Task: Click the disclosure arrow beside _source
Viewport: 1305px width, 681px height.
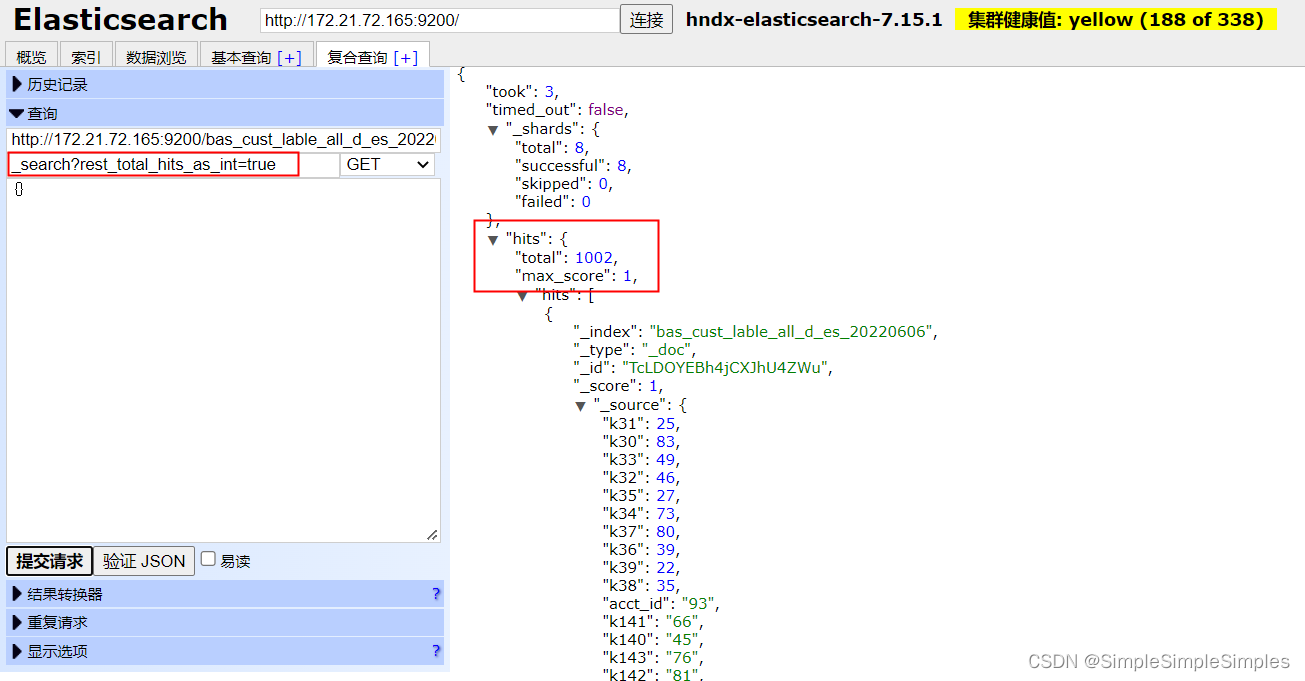Action: click(x=580, y=404)
